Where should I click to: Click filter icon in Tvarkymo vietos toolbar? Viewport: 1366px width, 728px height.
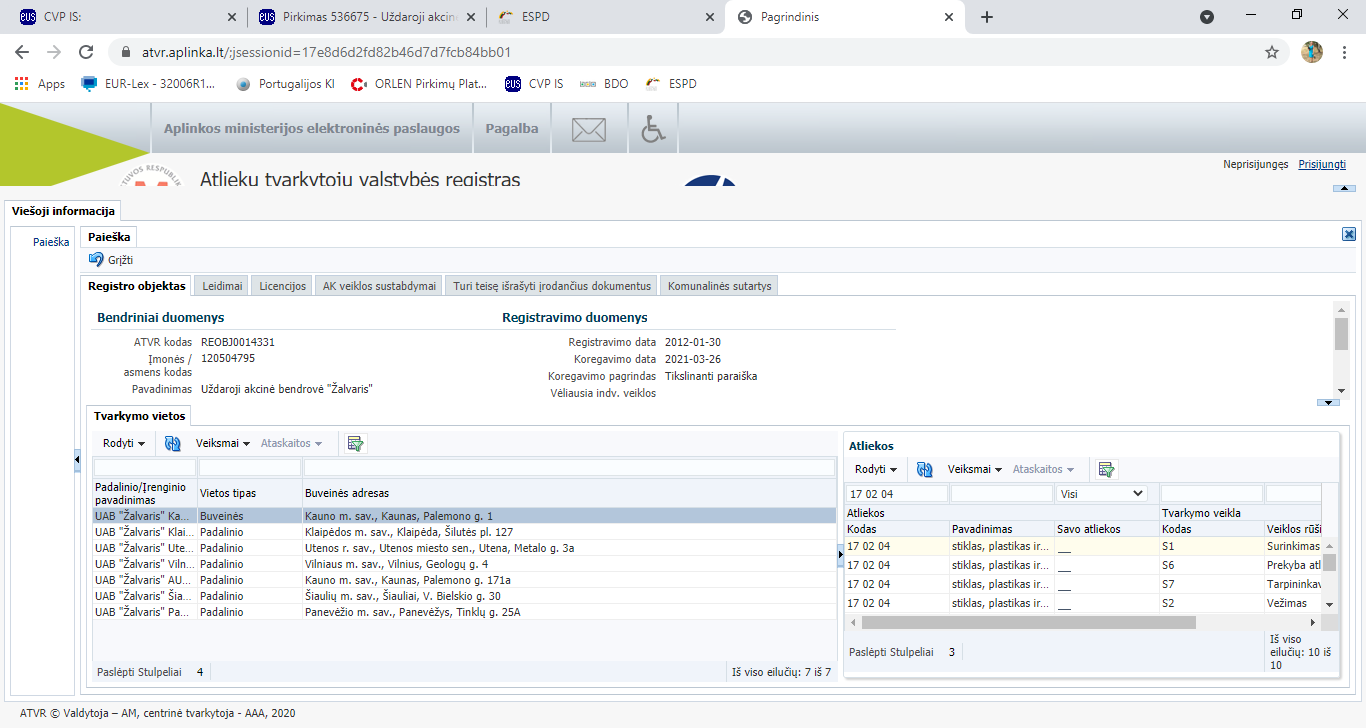(355, 443)
